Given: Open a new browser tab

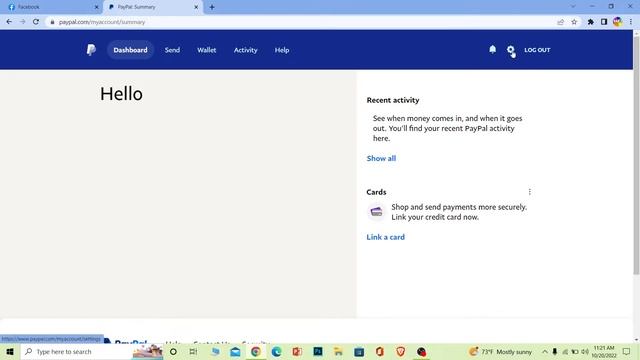Looking at the screenshot, I should coord(212,7).
